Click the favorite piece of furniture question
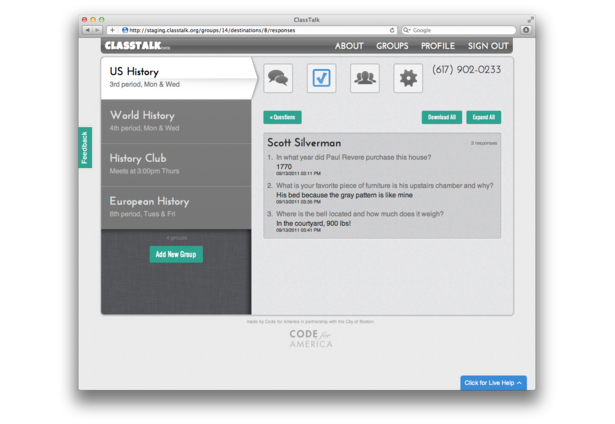This screenshot has width=615, height=424. pos(384,186)
